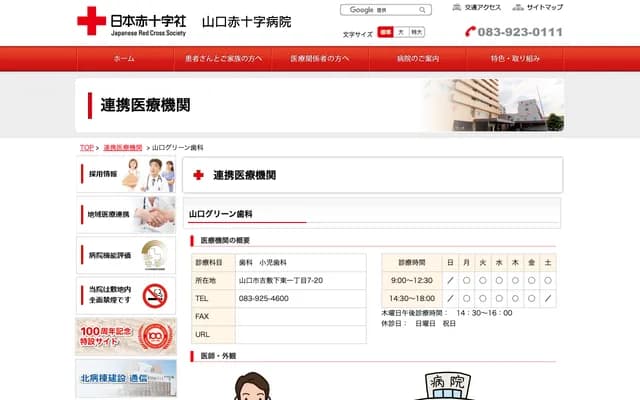Open the 病院機能評価 badge banner
This screenshot has width=640, height=400.
coord(126,255)
